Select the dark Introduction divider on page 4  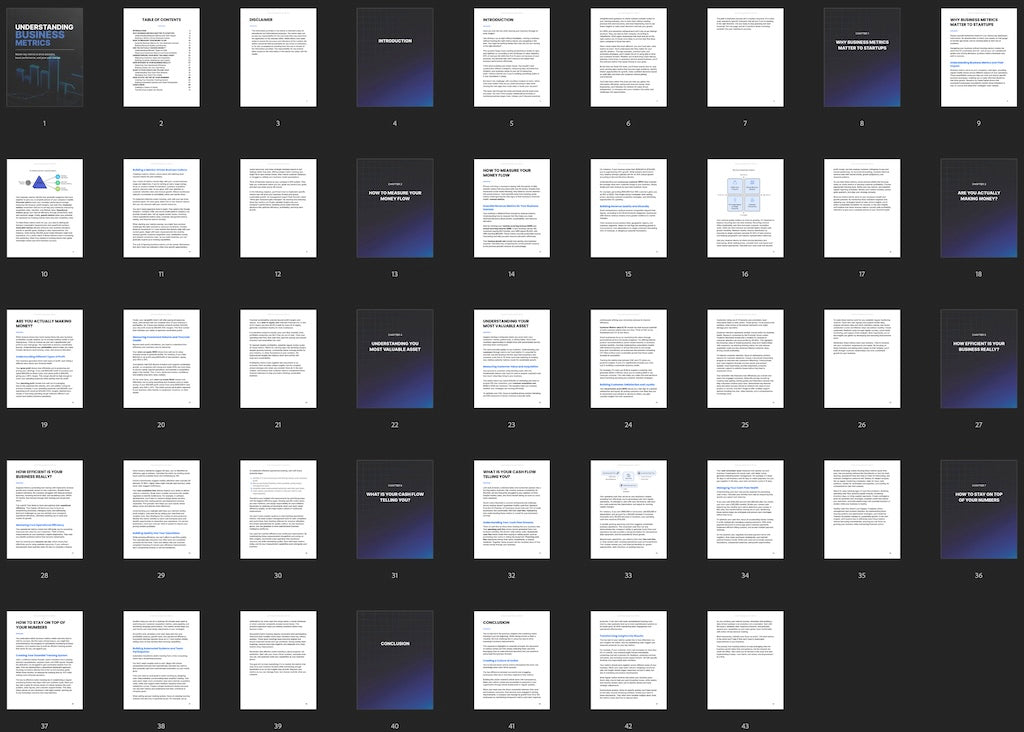pos(395,58)
